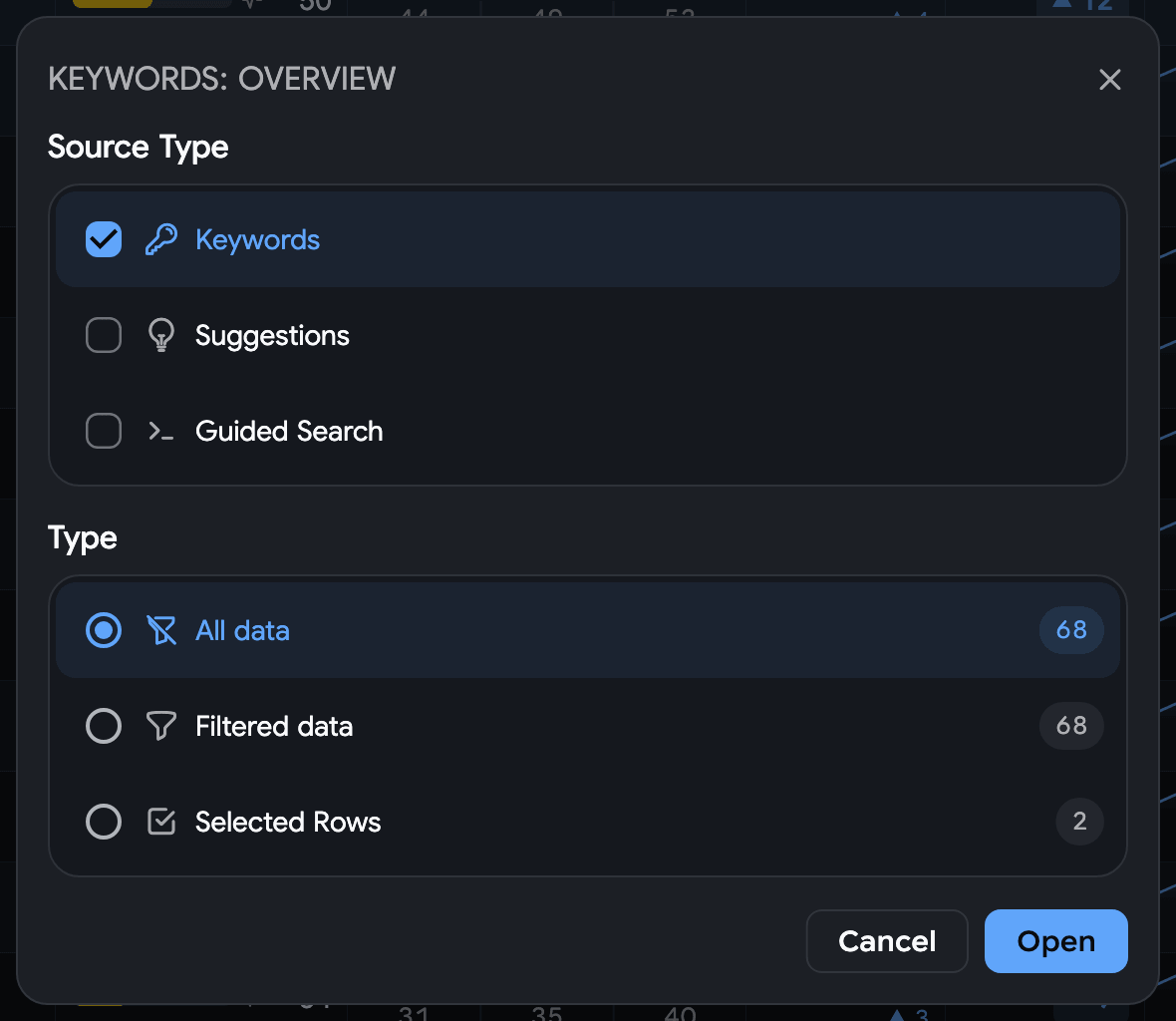
Task: Tick the Guided Search checkbox
Action: 104,432
